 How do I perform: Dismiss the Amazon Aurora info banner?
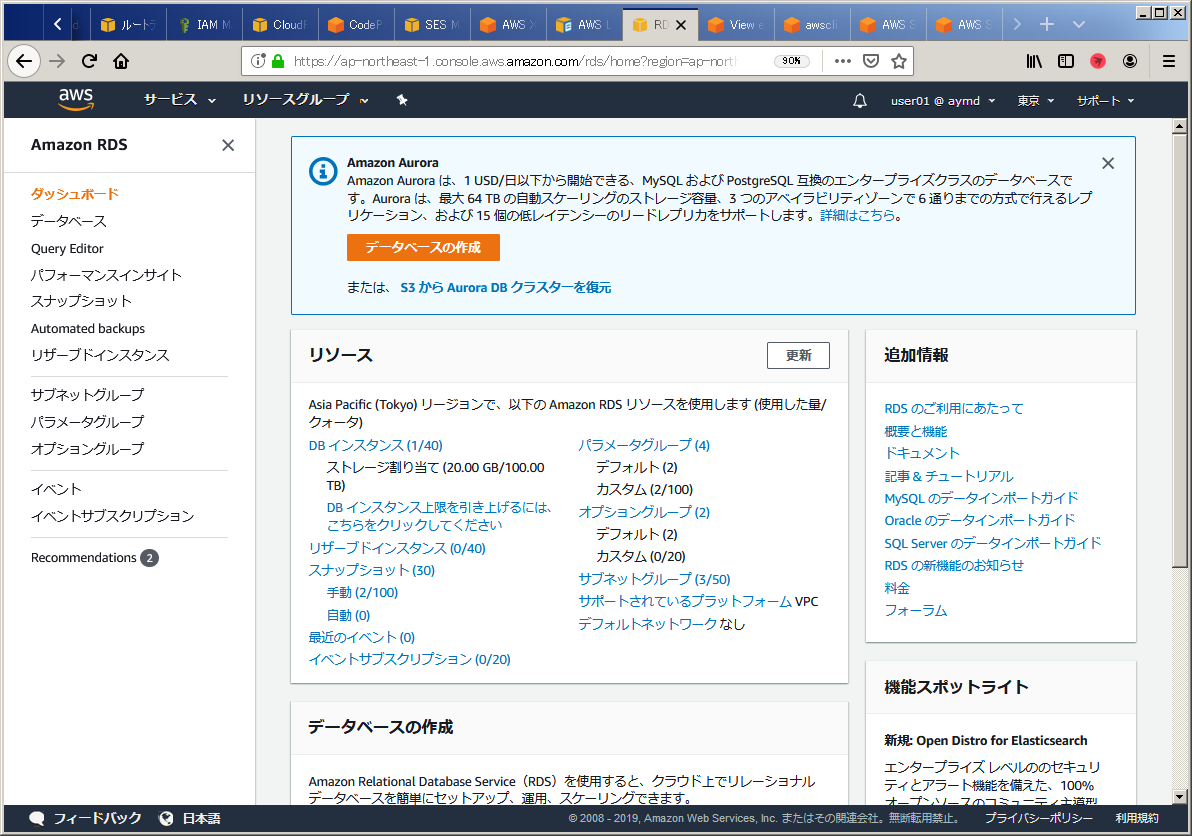coord(1108,163)
